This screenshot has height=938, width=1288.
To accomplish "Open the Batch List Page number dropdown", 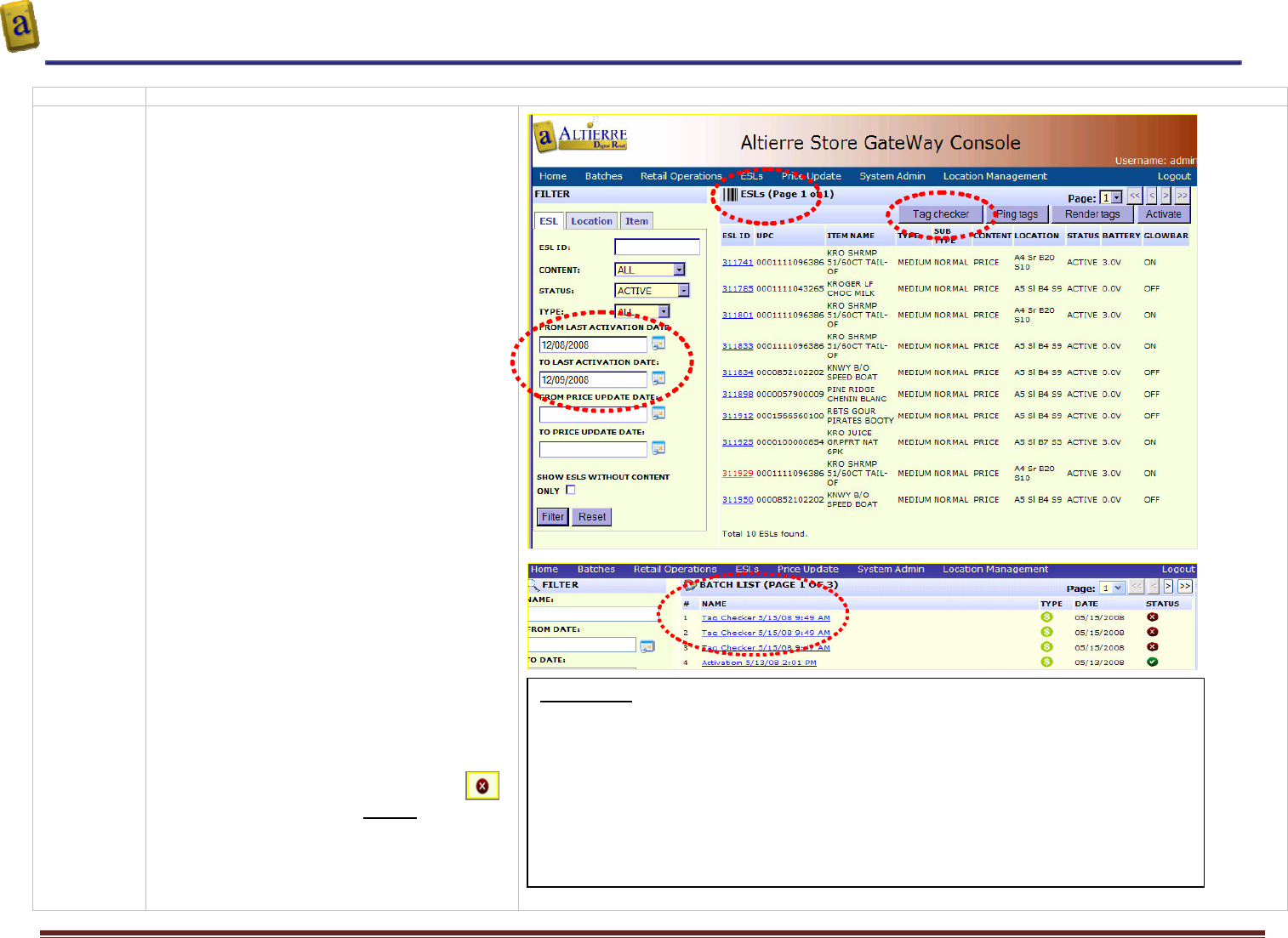I will (x=1112, y=588).
